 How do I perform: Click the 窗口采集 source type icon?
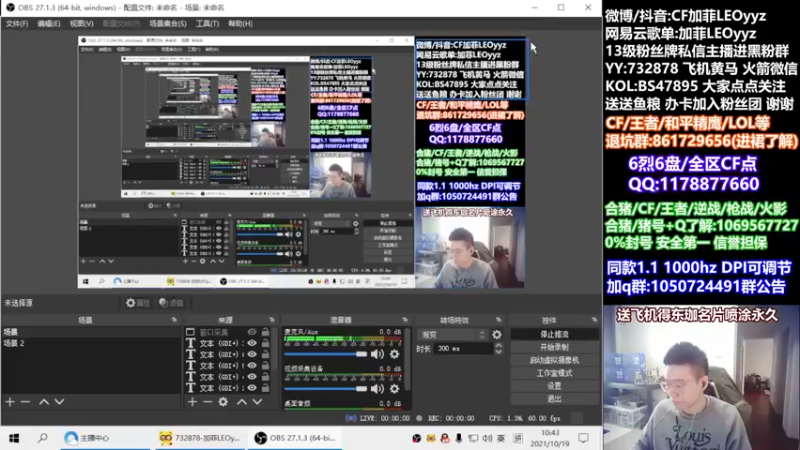click(190, 332)
